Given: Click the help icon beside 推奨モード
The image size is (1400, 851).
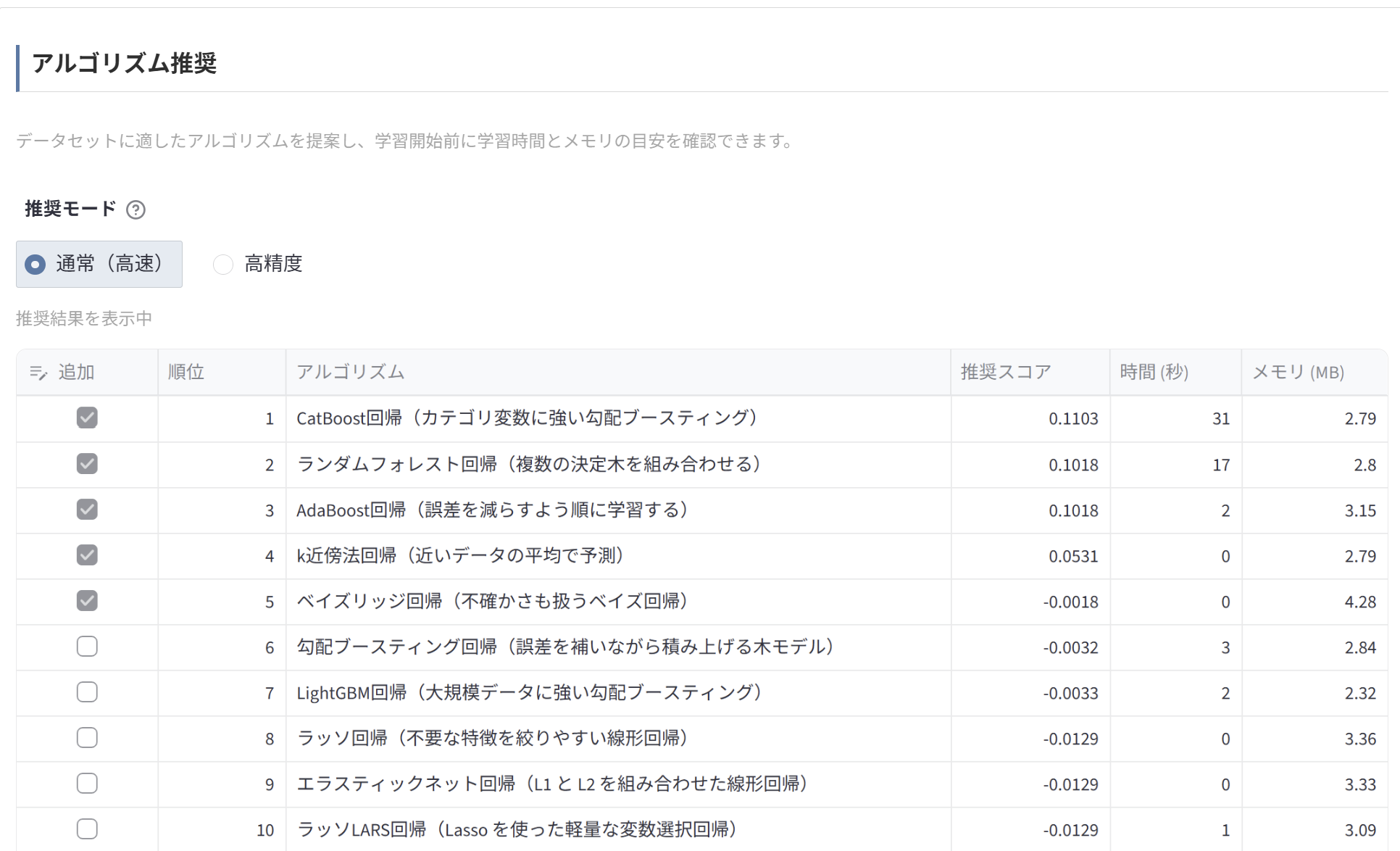Looking at the screenshot, I should coord(136,209).
